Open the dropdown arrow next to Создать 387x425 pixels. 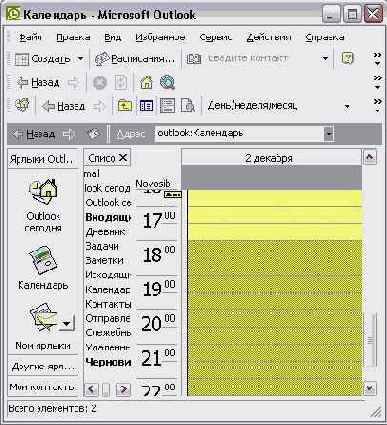point(81,59)
